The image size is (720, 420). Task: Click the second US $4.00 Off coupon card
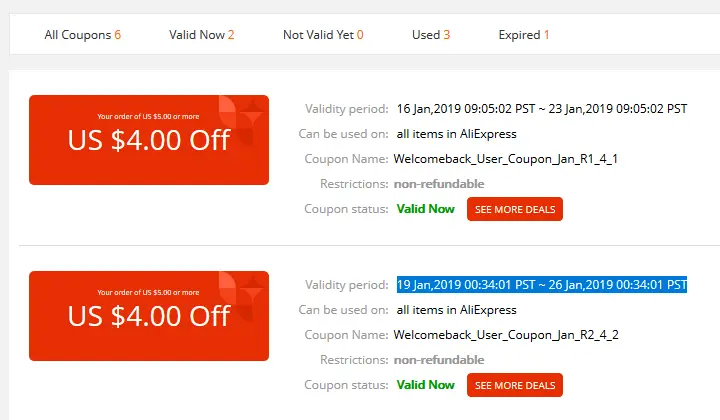[149, 316]
